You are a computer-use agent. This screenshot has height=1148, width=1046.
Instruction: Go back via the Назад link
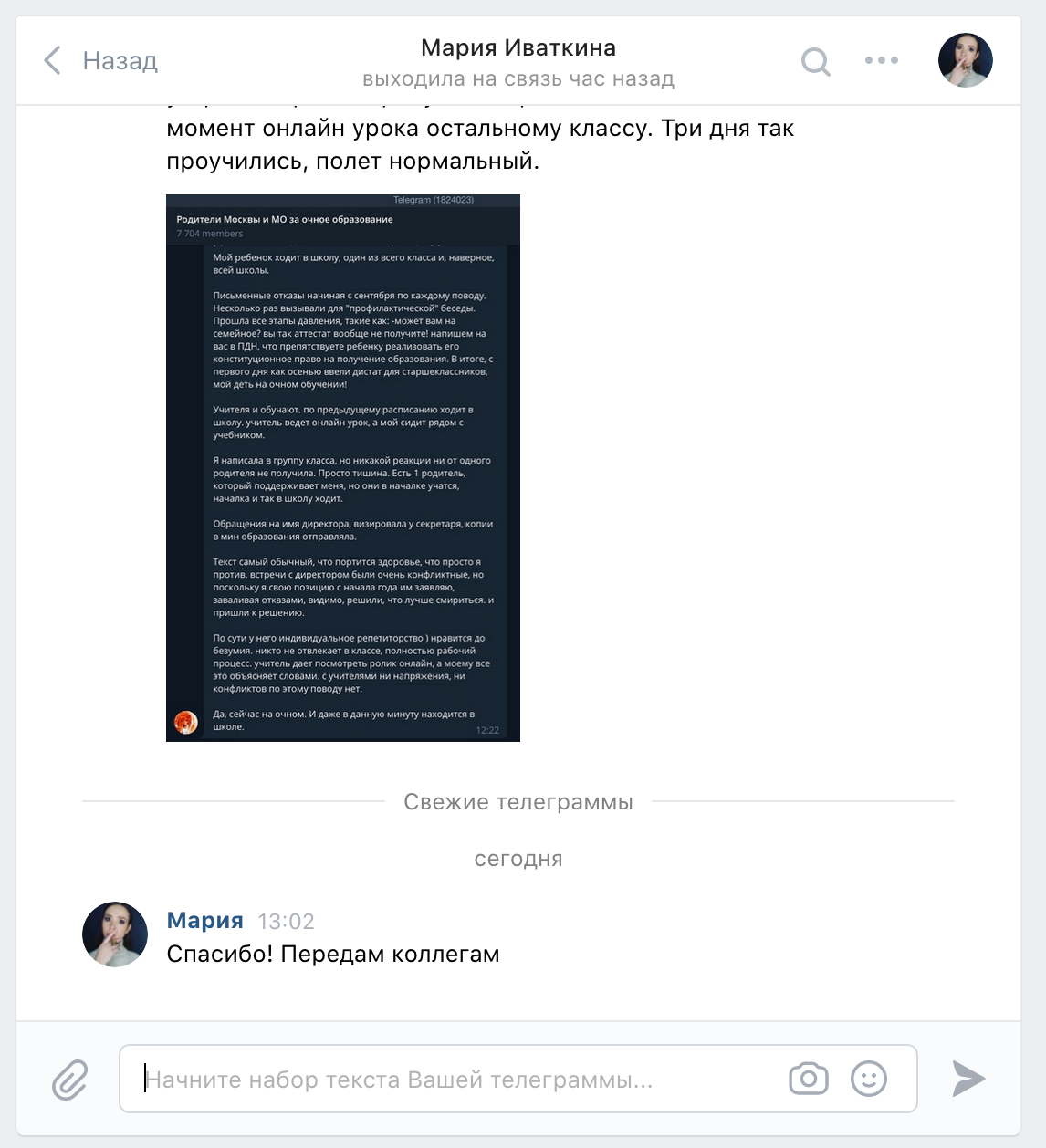120,61
